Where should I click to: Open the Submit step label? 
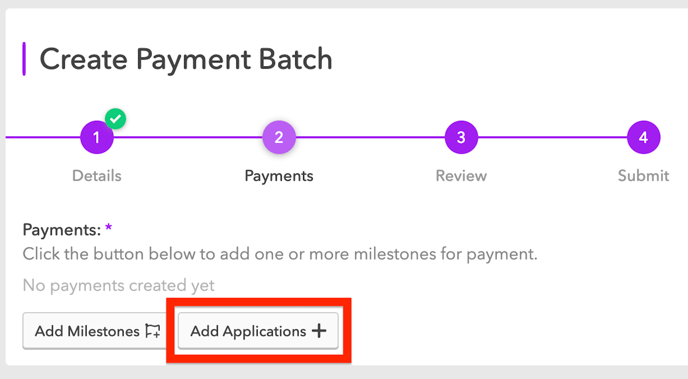tap(643, 176)
